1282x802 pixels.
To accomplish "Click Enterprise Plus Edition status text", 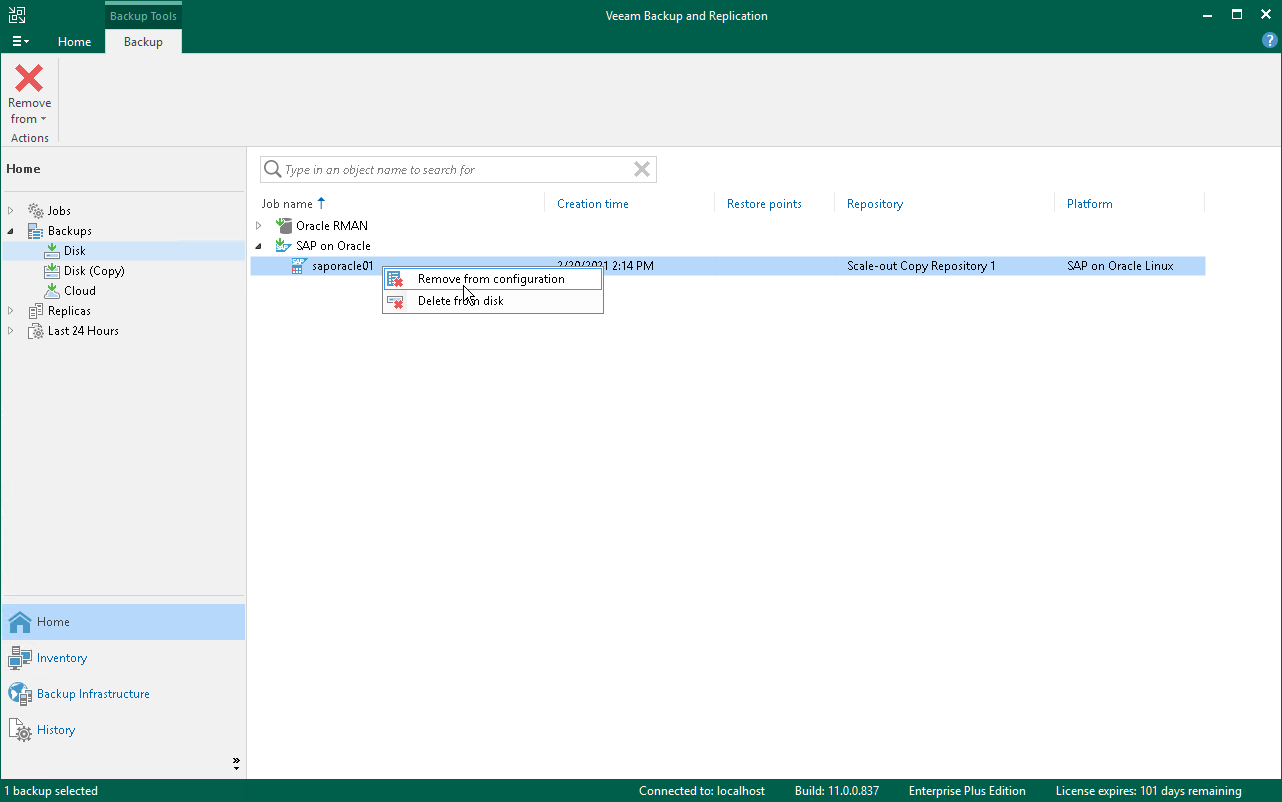I will coord(967,791).
